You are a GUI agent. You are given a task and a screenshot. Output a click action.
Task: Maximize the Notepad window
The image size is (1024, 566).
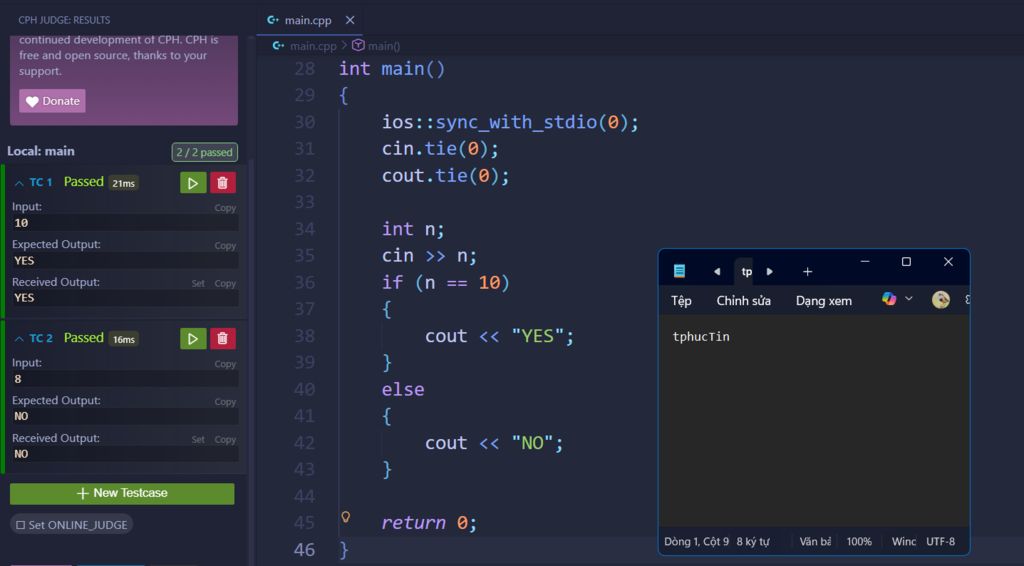tap(906, 262)
